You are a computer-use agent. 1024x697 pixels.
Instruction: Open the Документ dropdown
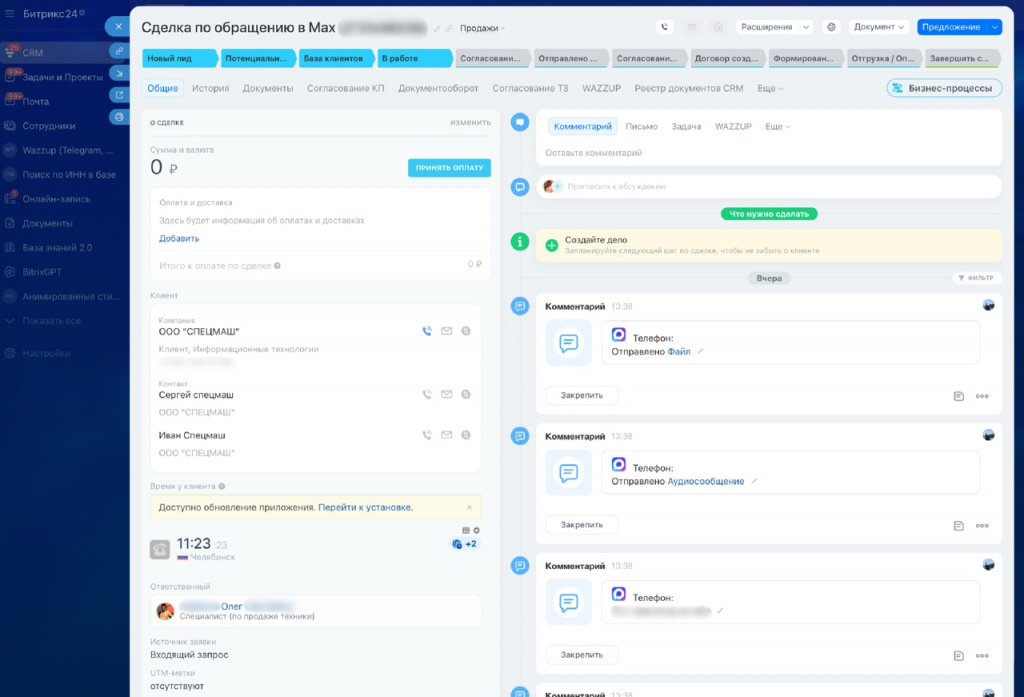(878, 27)
